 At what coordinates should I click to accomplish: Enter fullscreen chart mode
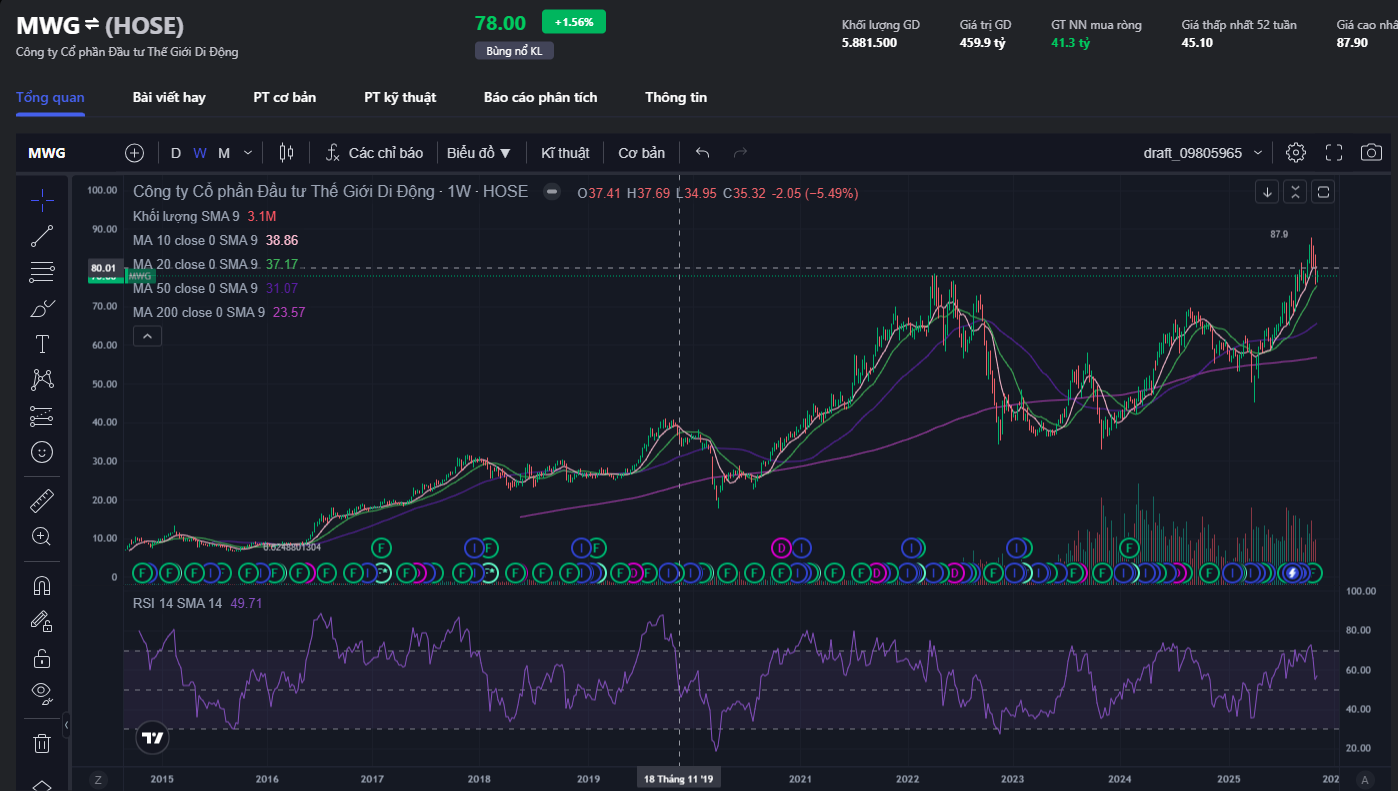[1334, 153]
